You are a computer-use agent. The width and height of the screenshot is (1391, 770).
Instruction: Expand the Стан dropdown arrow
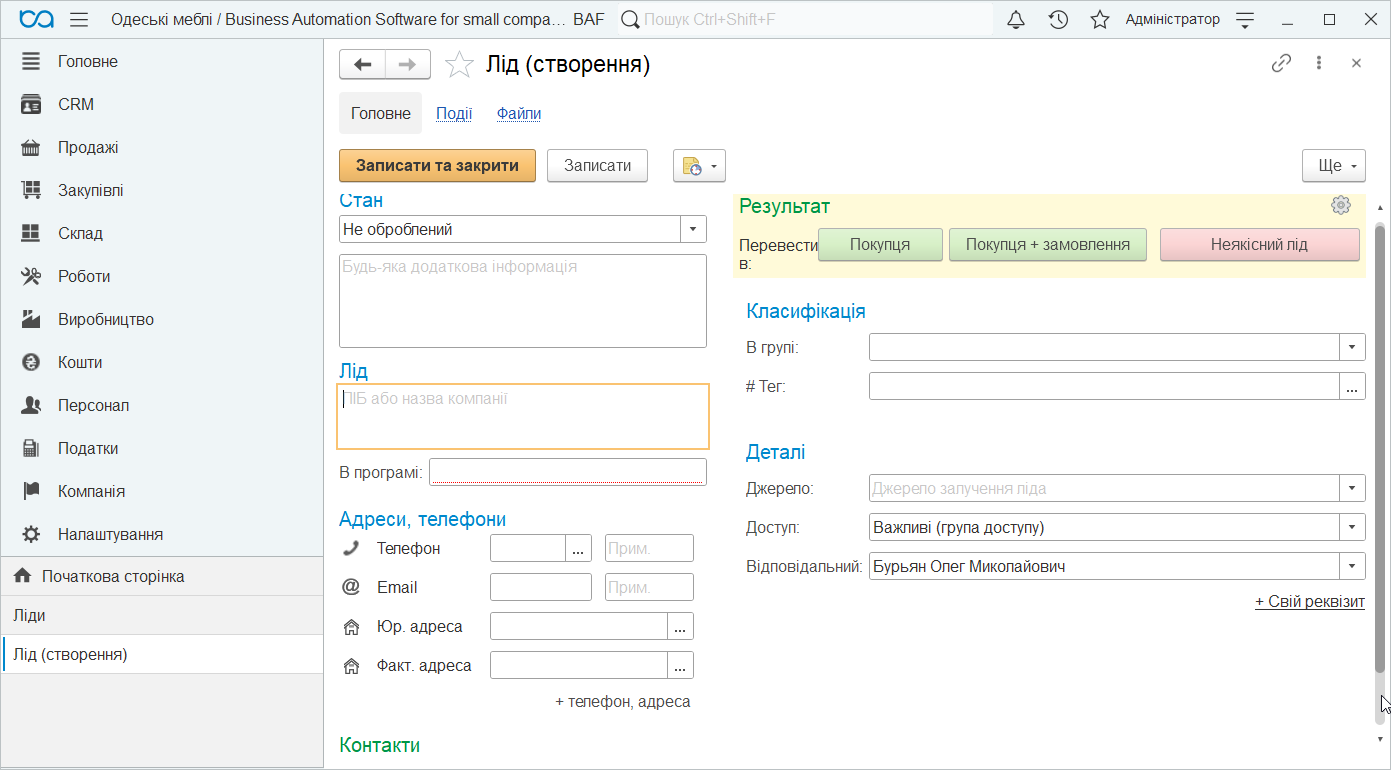point(694,229)
